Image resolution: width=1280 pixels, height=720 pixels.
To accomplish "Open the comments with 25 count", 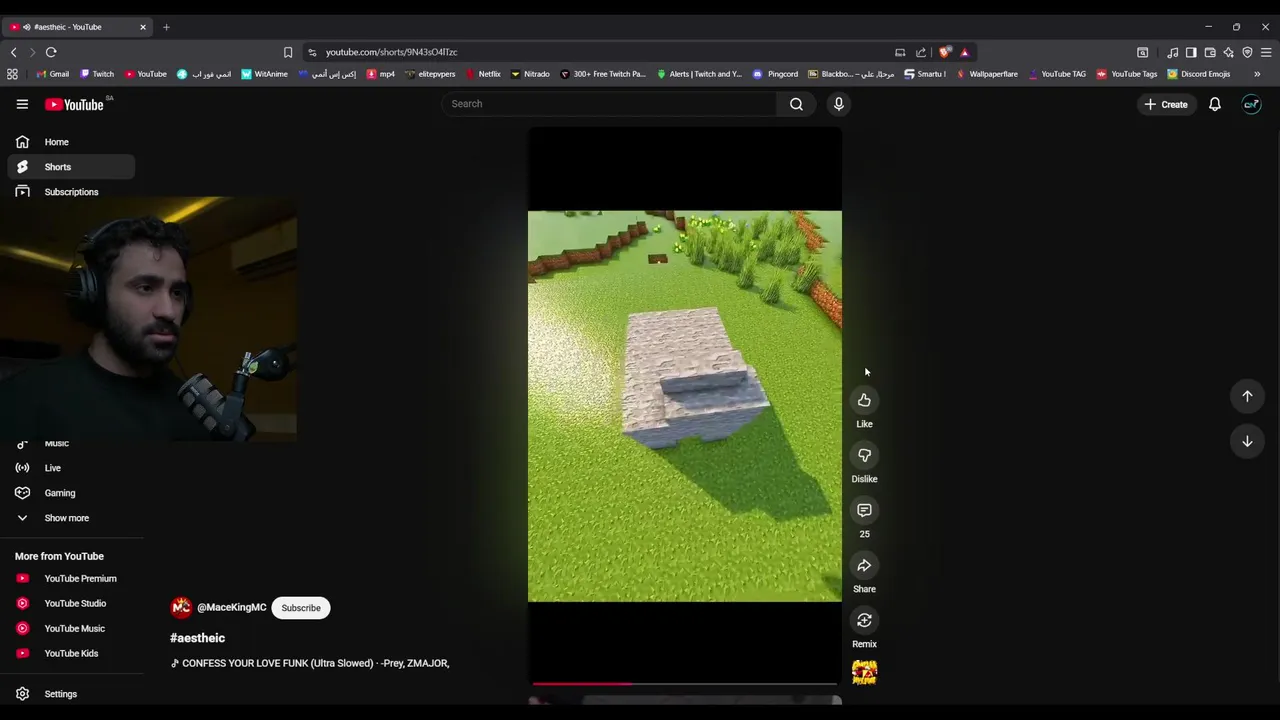I will pyautogui.click(x=864, y=510).
